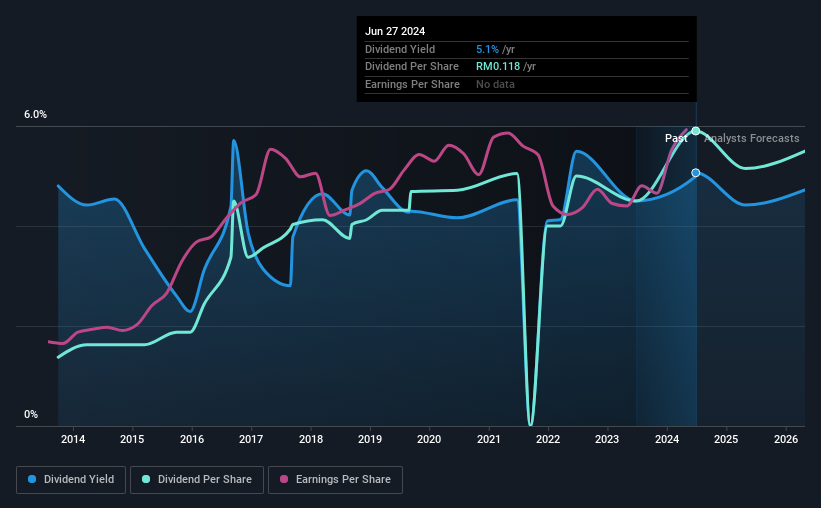Click the Past label on chart
821x508 pixels.
(x=676, y=138)
